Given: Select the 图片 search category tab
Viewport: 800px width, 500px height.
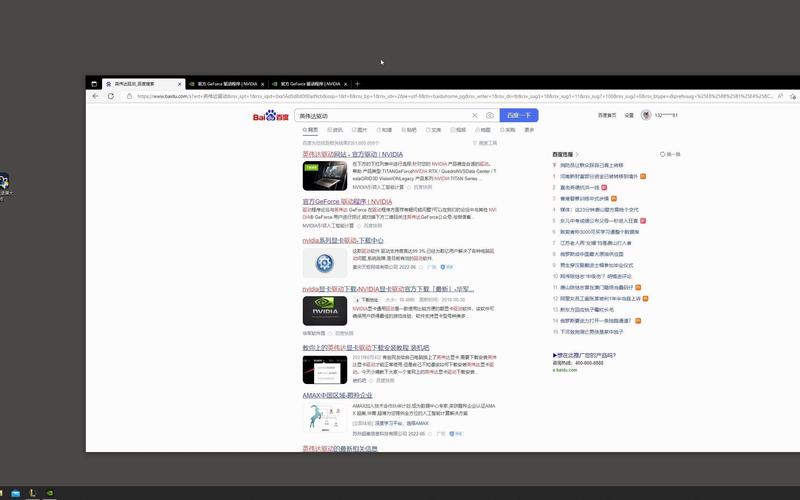Looking at the screenshot, I should tap(360, 130).
